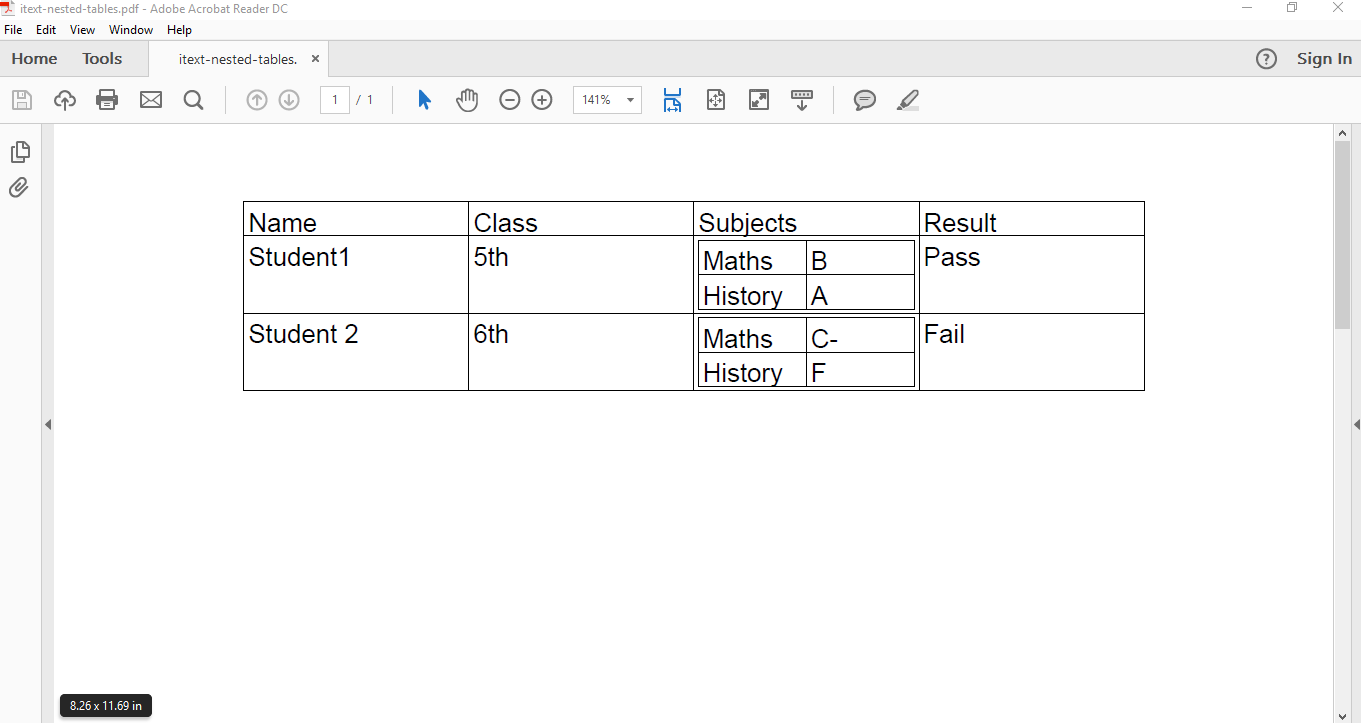Viewport: 1361px width, 723px height.
Task: Select the itext-nested-tables document tab
Action: pyautogui.click(x=238, y=59)
